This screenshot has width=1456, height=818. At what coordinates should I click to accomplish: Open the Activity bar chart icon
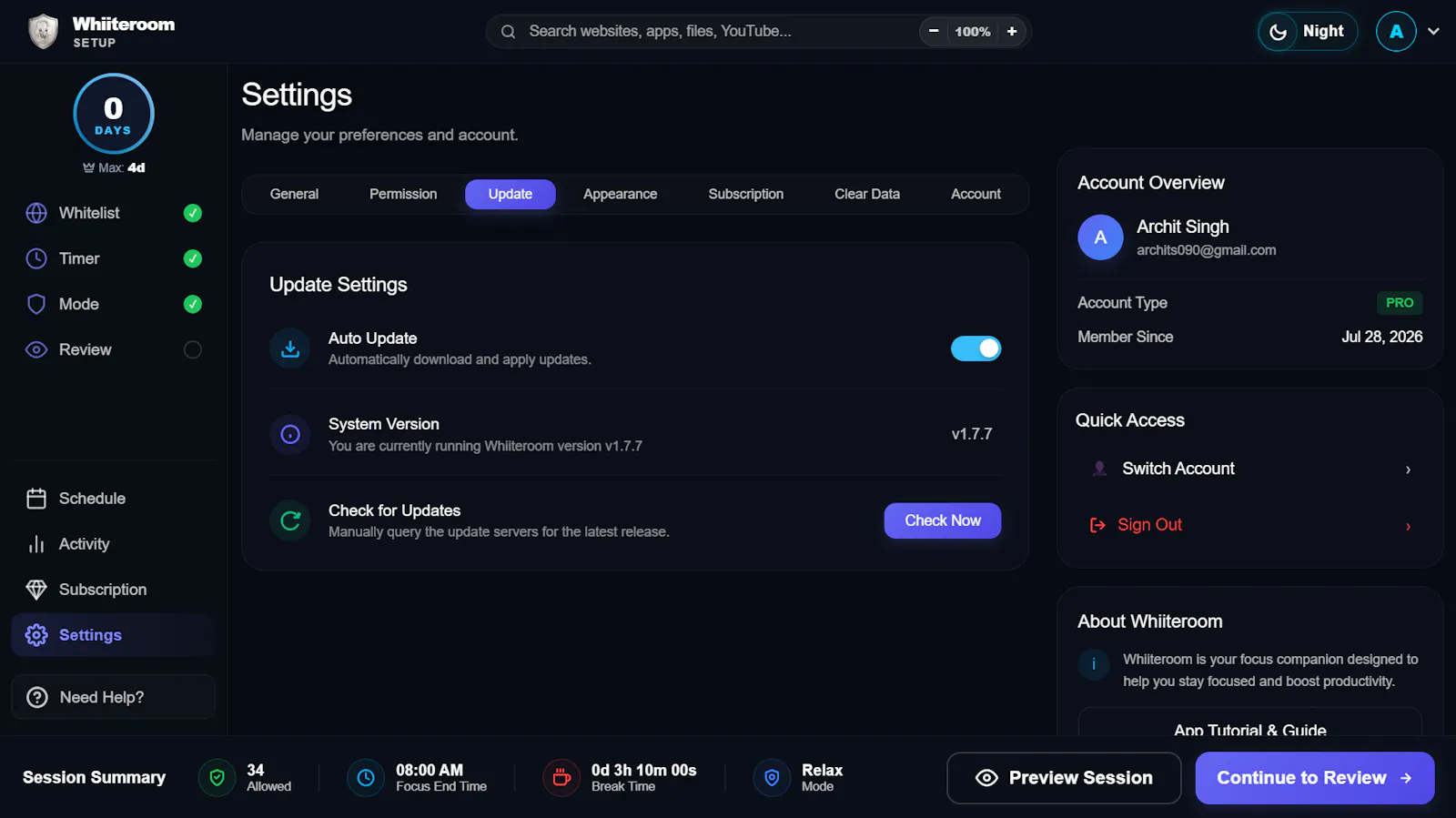click(36, 544)
